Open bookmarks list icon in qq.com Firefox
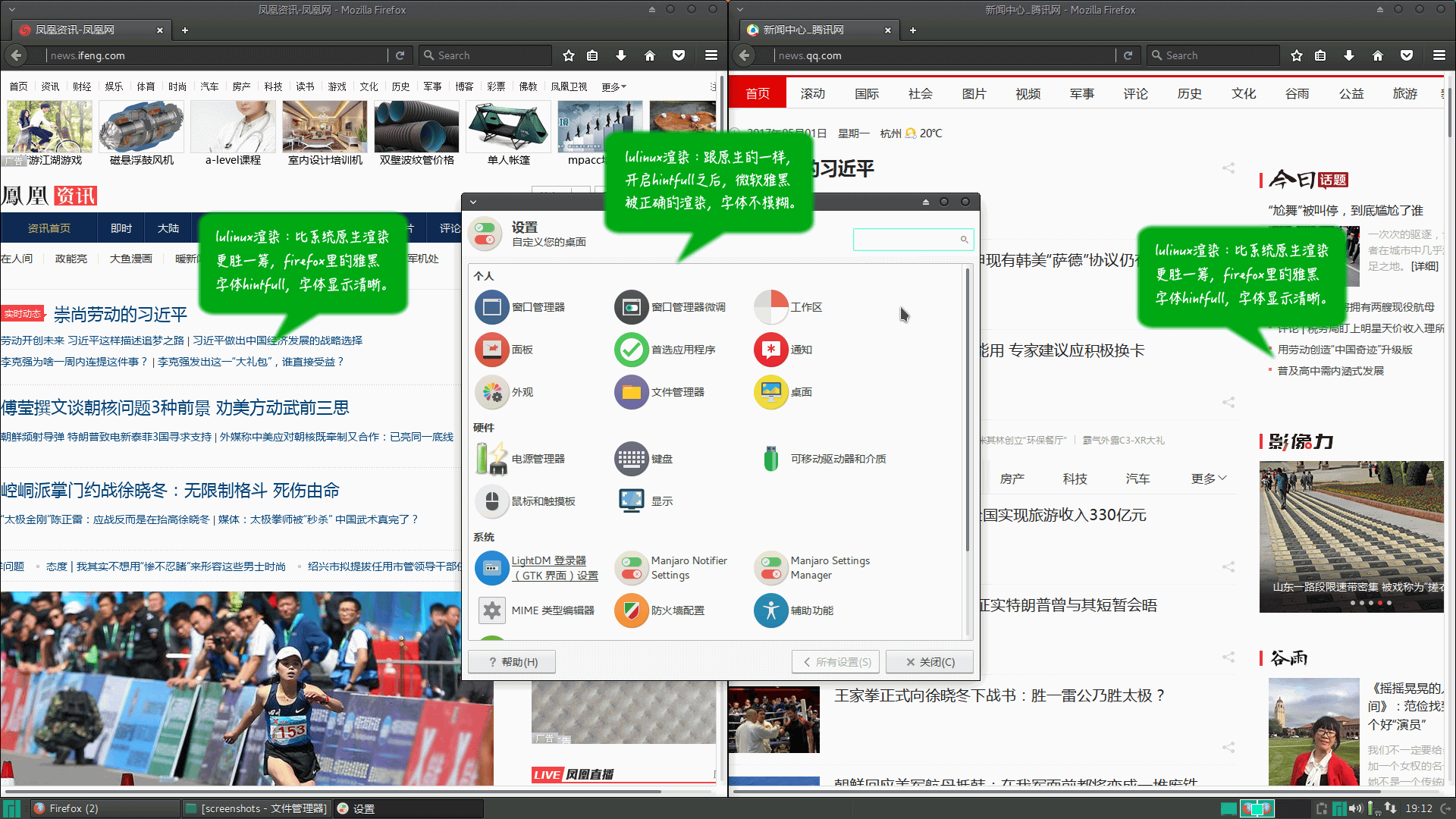The width and height of the screenshot is (1456, 819). click(x=1320, y=55)
